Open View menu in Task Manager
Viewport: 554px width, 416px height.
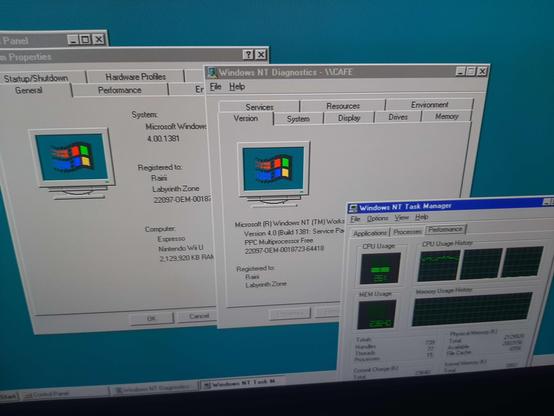[401, 217]
